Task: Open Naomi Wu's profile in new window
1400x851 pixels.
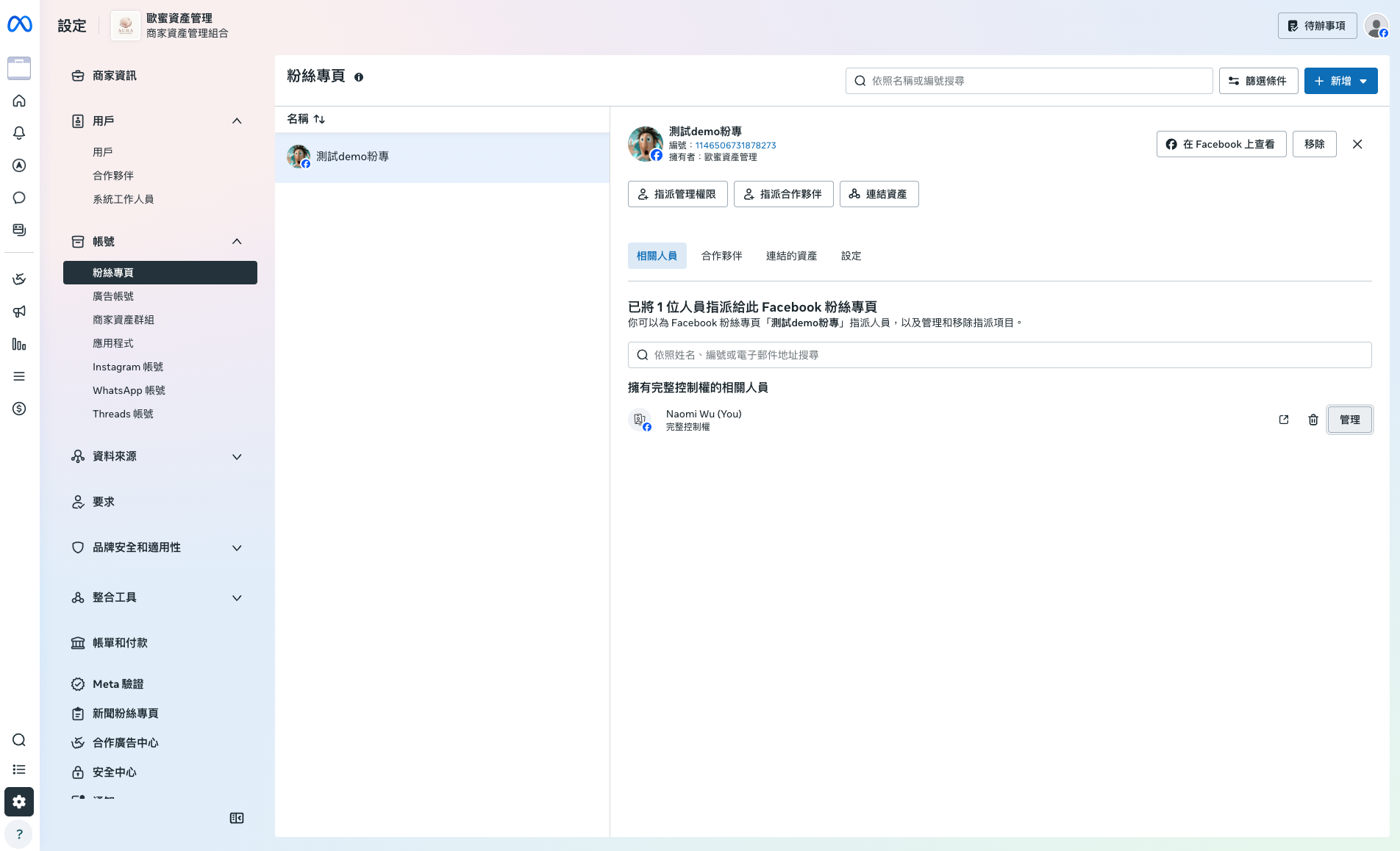Action: click(x=1284, y=420)
